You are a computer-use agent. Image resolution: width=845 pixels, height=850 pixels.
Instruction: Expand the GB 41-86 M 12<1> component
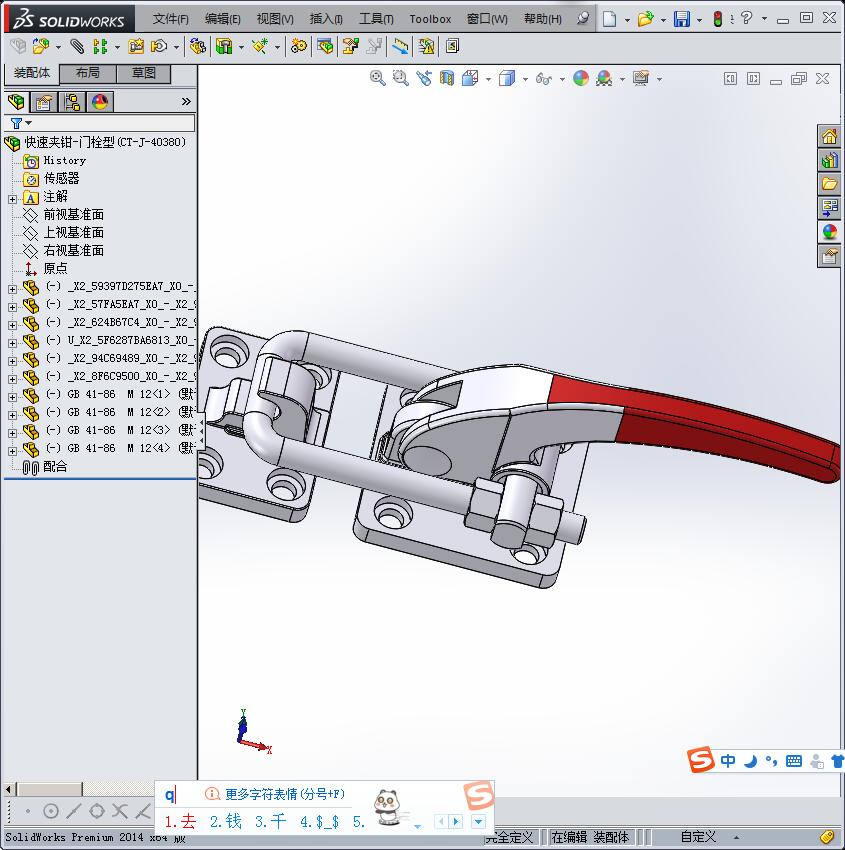pyautogui.click(x=12, y=395)
